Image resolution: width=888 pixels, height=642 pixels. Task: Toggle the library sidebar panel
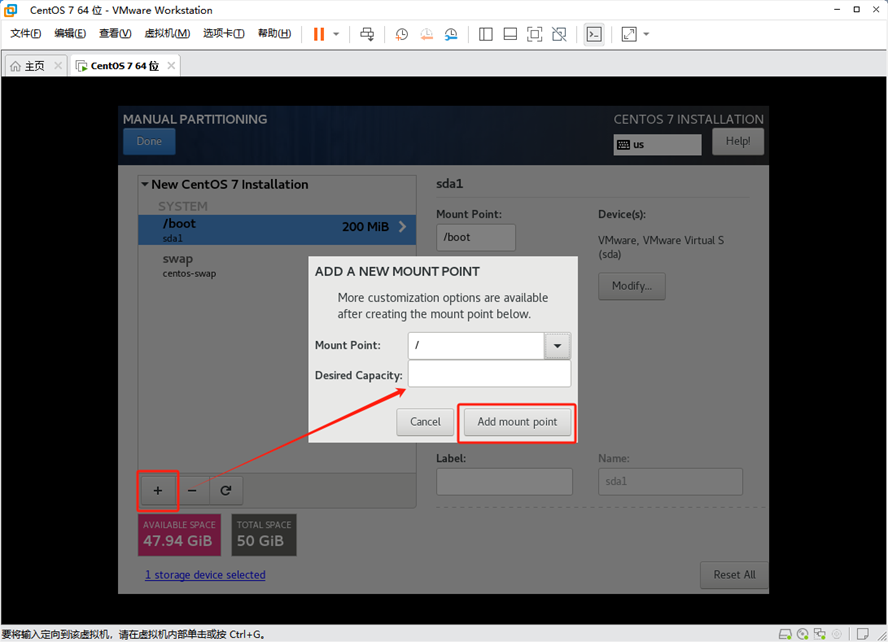pos(485,35)
